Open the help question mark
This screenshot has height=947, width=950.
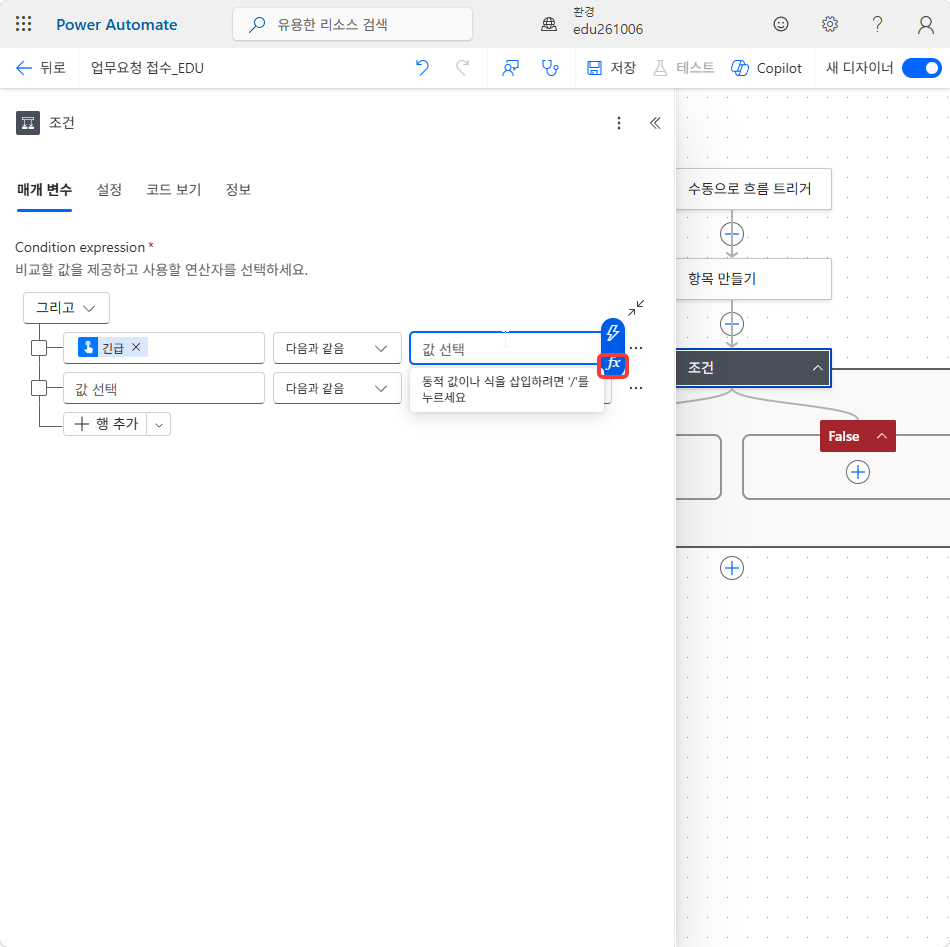[x=877, y=24]
